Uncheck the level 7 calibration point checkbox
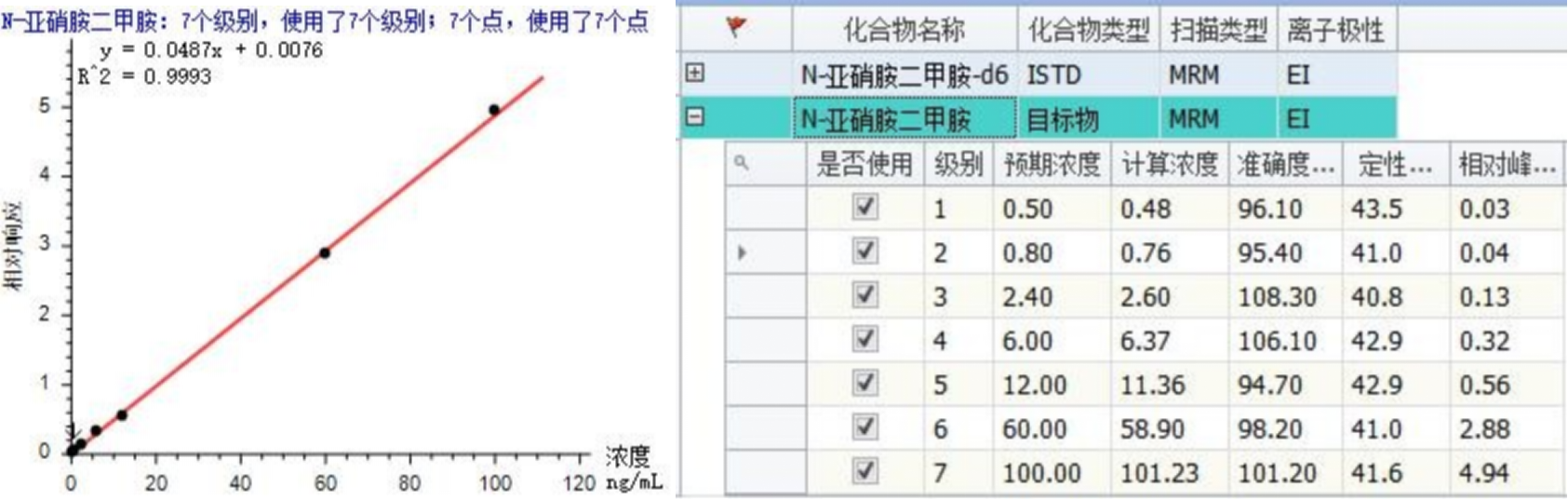 point(865,471)
